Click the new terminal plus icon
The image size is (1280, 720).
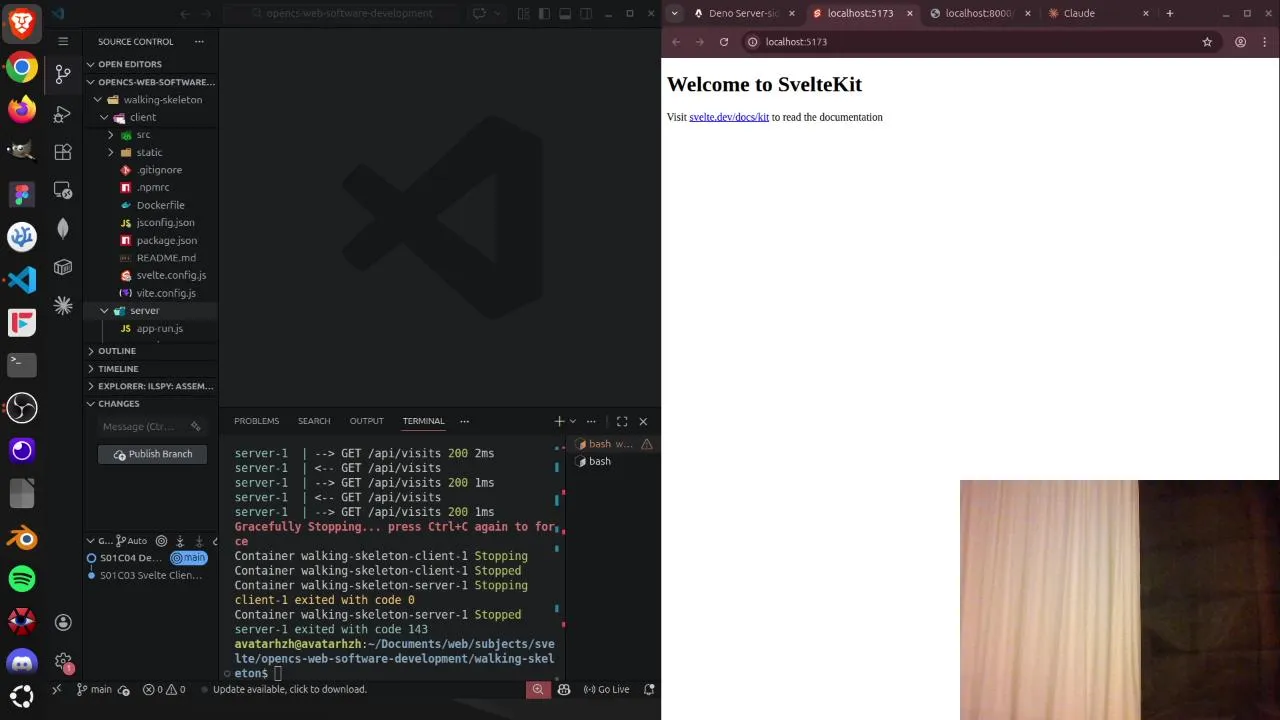click(x=559, y=421)
